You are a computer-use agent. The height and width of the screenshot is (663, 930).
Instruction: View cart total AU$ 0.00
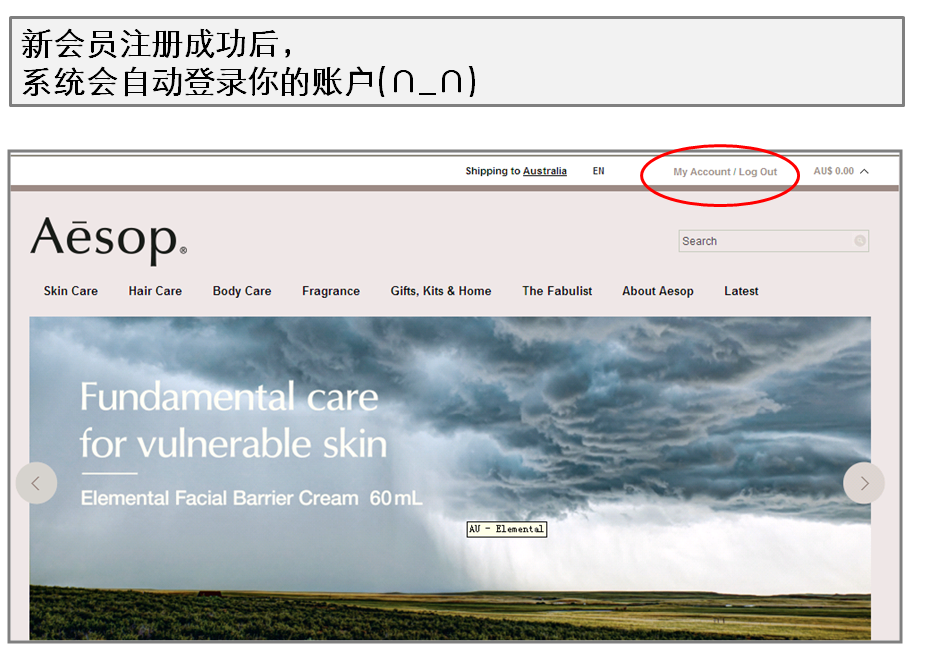tap(833, 171)
